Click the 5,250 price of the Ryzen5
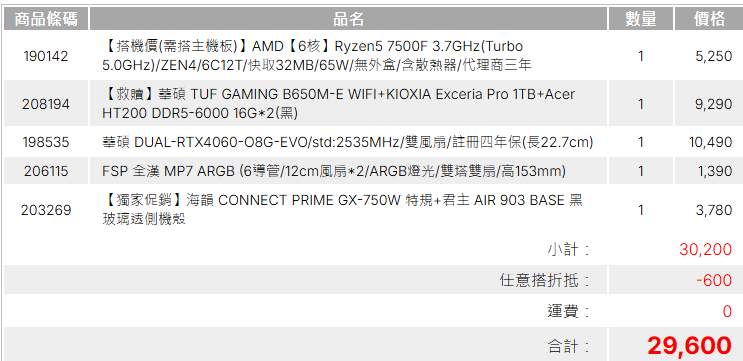The height and width of the screenshot is (361, 743). pyautogui.click(x=714, y=56)
